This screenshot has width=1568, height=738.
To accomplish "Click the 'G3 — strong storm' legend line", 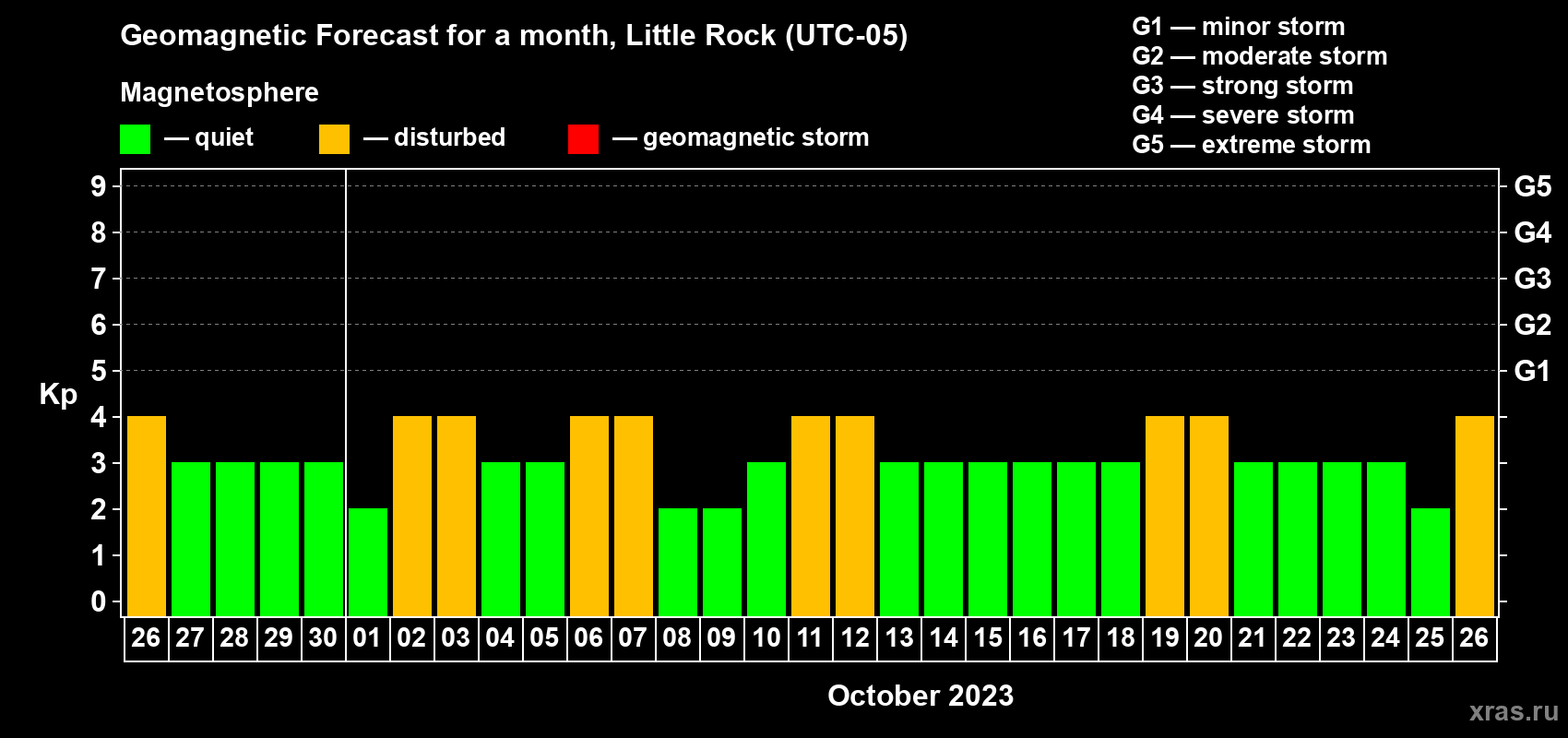I will (1242, 86).
